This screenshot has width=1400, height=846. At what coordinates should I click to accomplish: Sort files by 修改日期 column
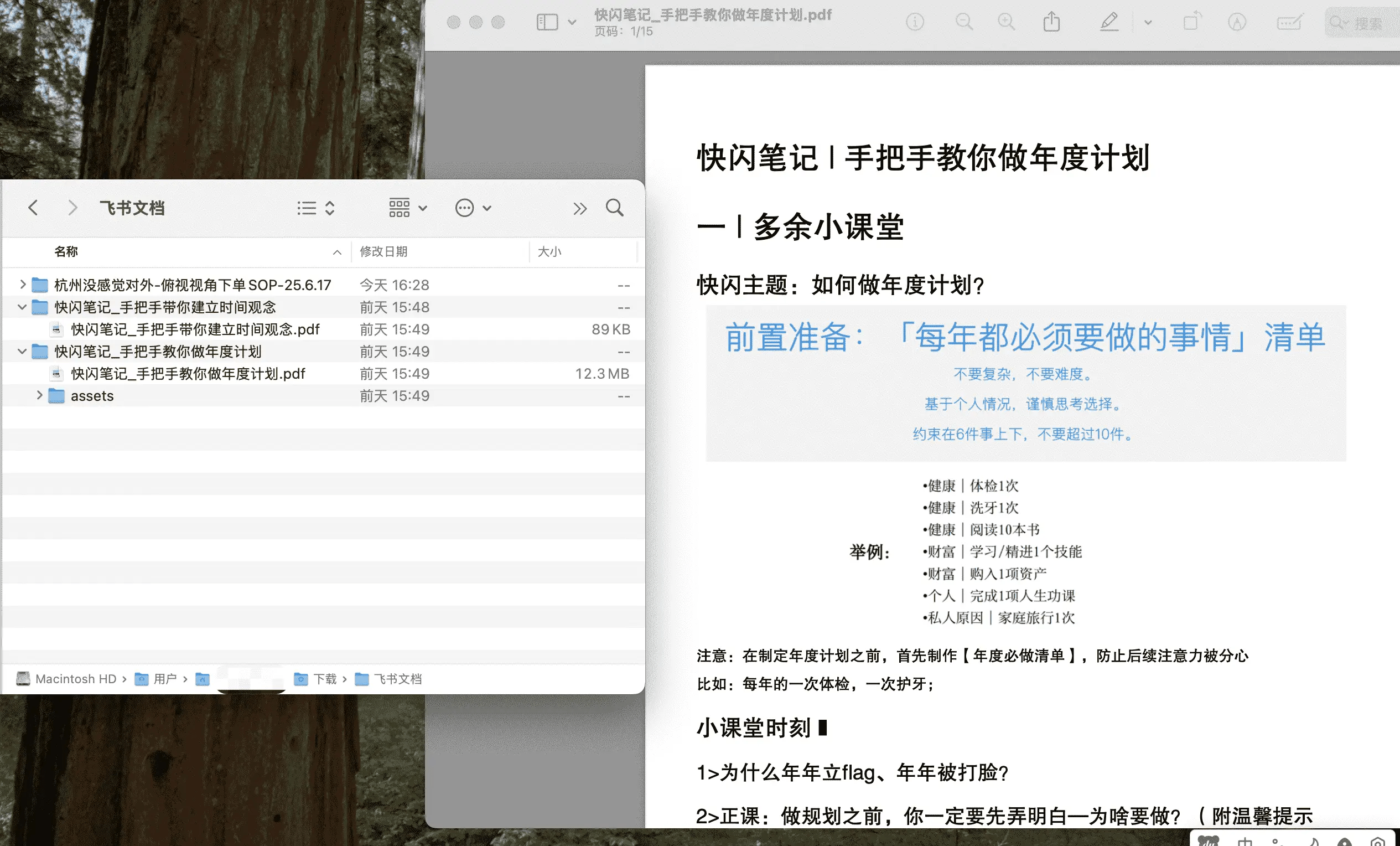point(383,251)
